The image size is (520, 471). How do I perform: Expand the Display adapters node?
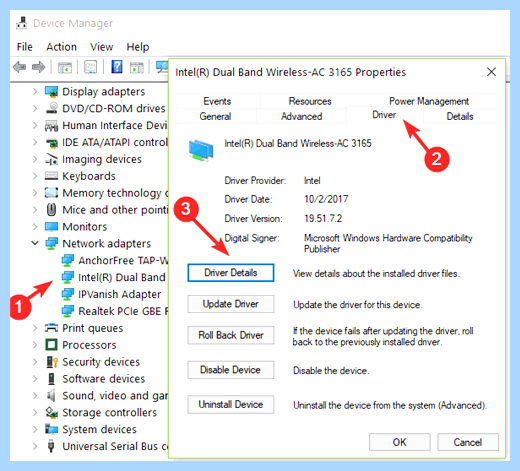tap(35, 92)
